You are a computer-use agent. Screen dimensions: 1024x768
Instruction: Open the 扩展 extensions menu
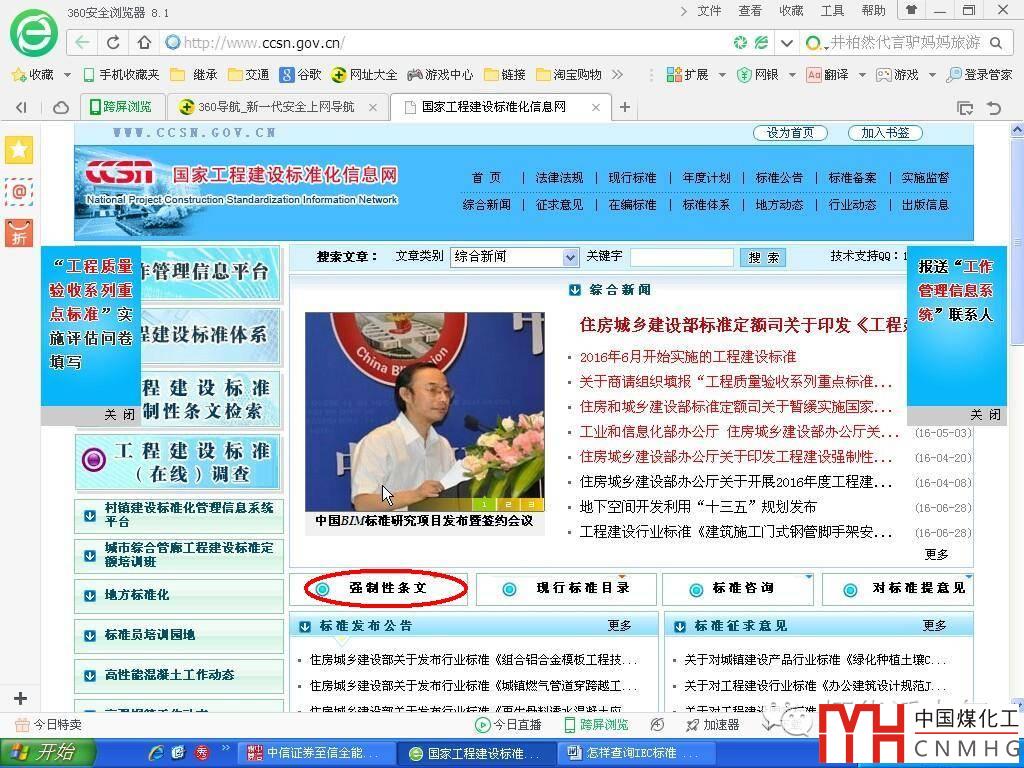click(696, 74)
